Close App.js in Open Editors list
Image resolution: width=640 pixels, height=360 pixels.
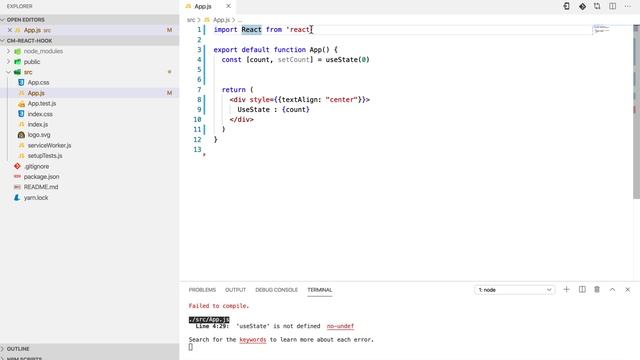click(10, 30)
